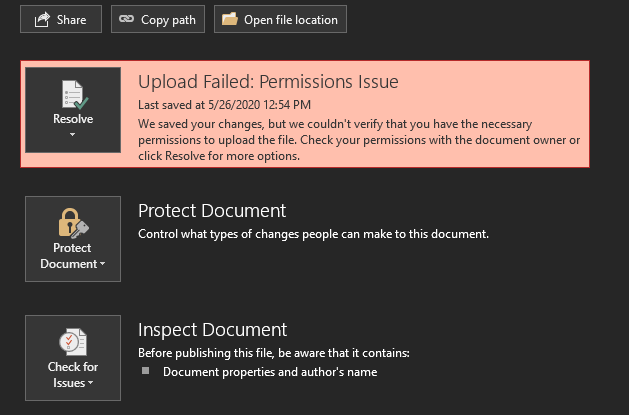Image resolution: width=629 pixels, height=415 pixels.
Task: Click the Check for Issues inspection icon
Action: pos(72,341)
